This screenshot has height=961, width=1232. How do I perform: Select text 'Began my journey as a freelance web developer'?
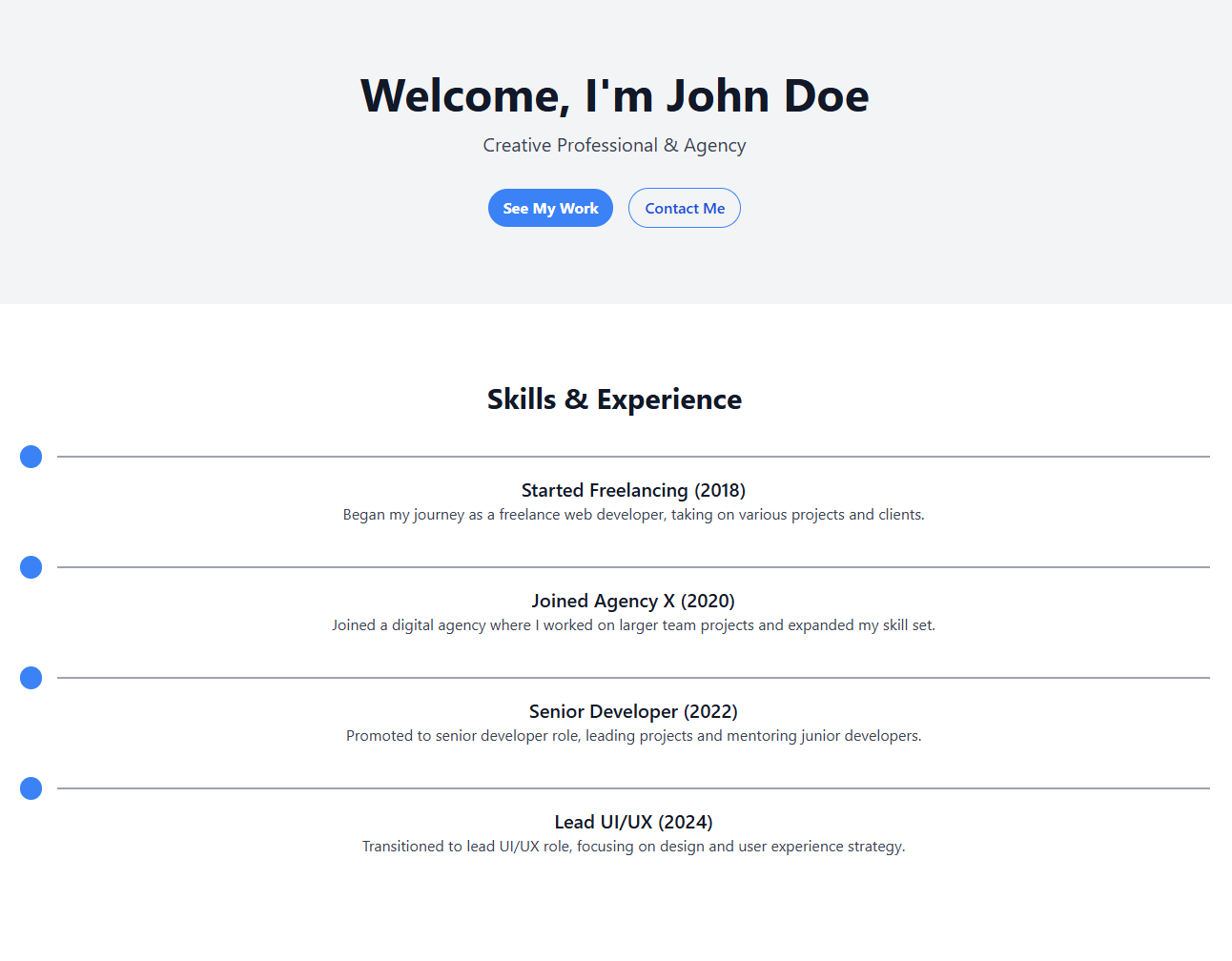click(x=504, y=515)
